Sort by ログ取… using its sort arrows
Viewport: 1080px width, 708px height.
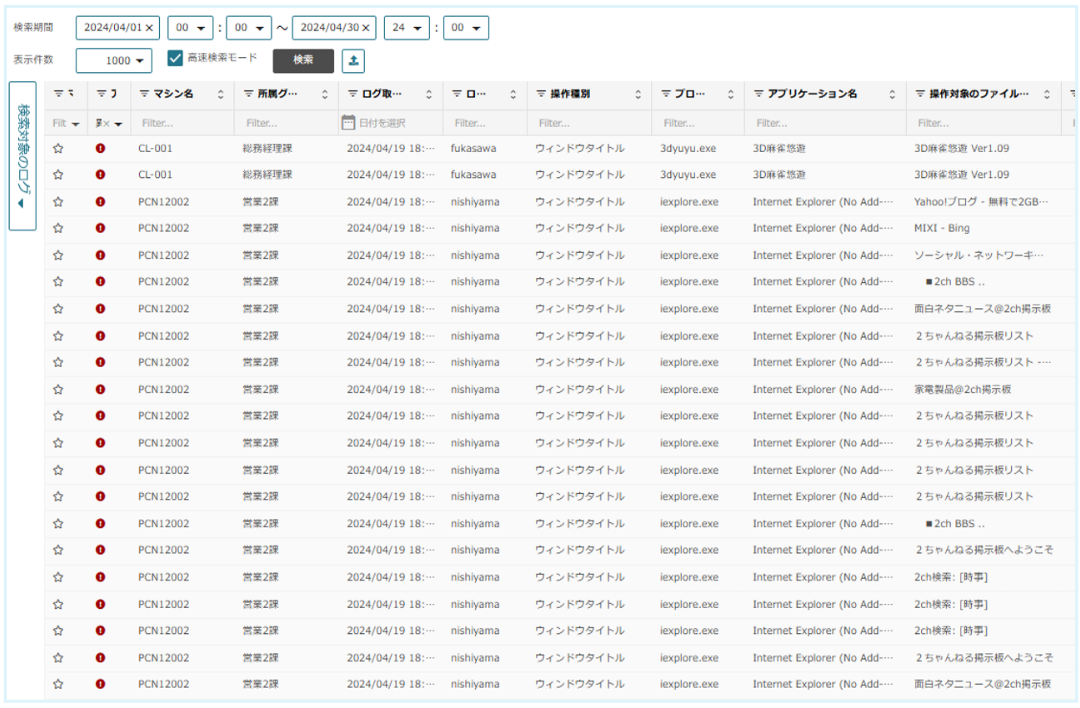(x=428, y=94)
